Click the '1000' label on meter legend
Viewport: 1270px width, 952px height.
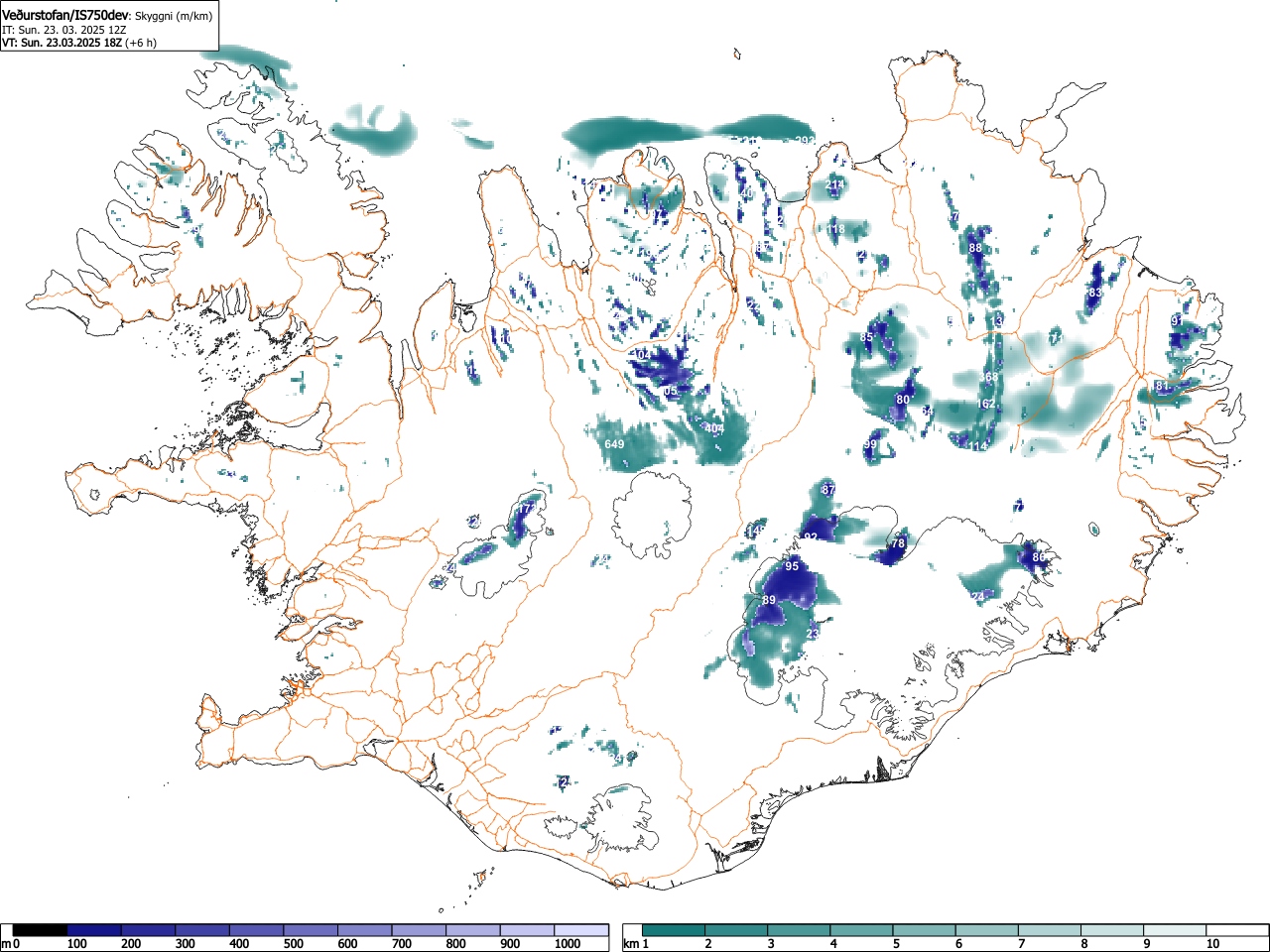coord(567,944)
